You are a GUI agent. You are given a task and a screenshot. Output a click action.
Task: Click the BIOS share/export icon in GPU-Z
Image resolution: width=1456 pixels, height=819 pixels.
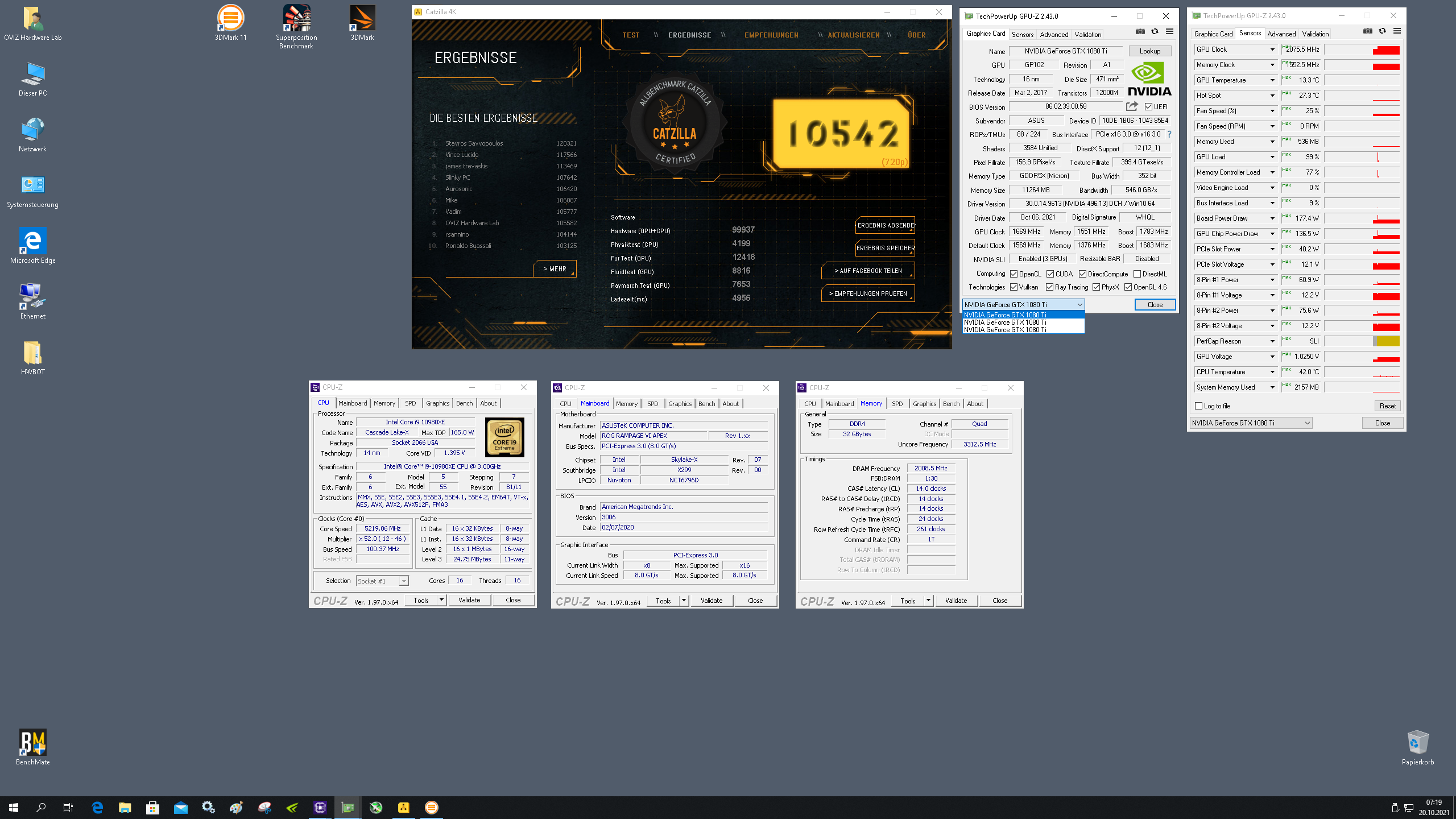(1132, 106)
